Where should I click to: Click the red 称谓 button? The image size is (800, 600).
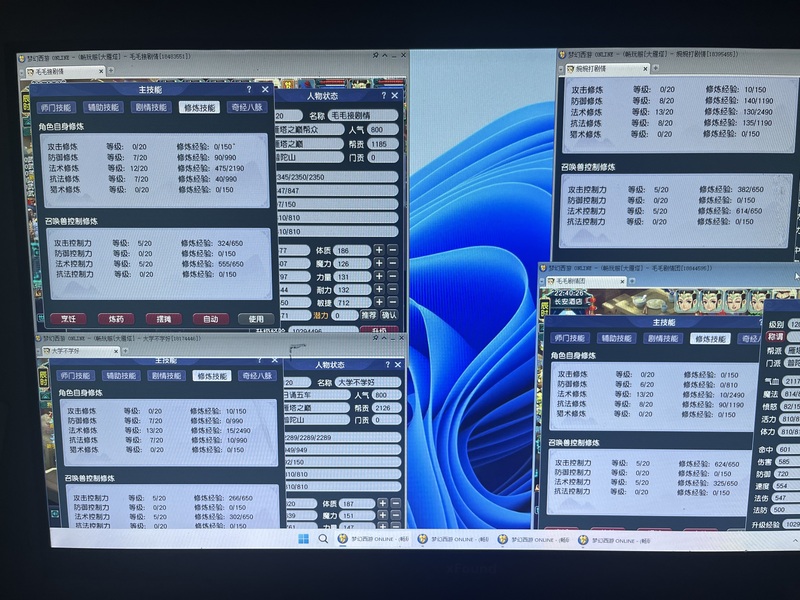776,337
